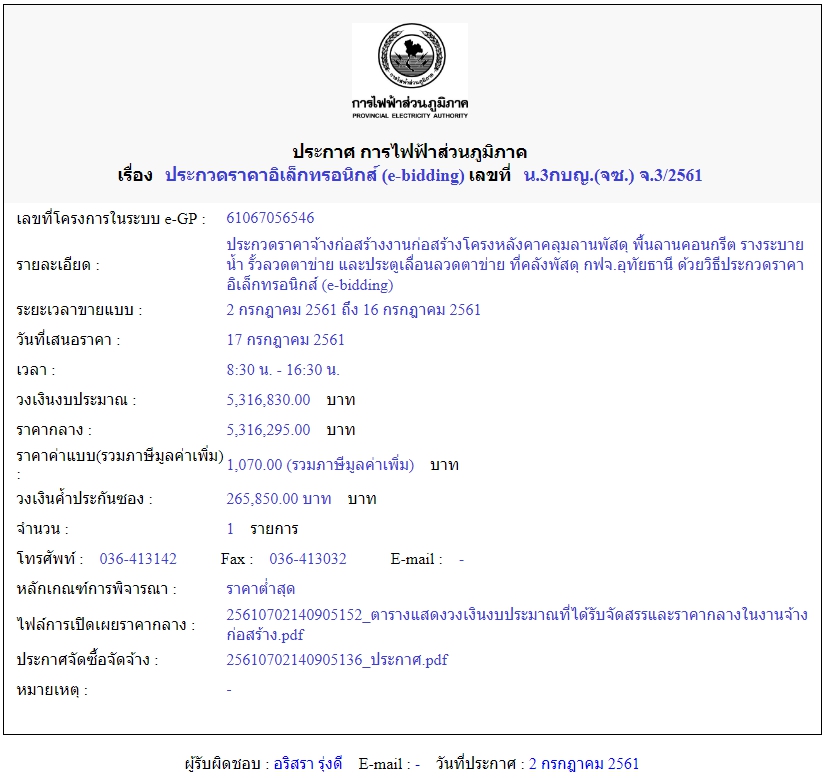
Task: Click the label หลักเกณฑ์การพิจารณา
Action: [x=96, y=589]
